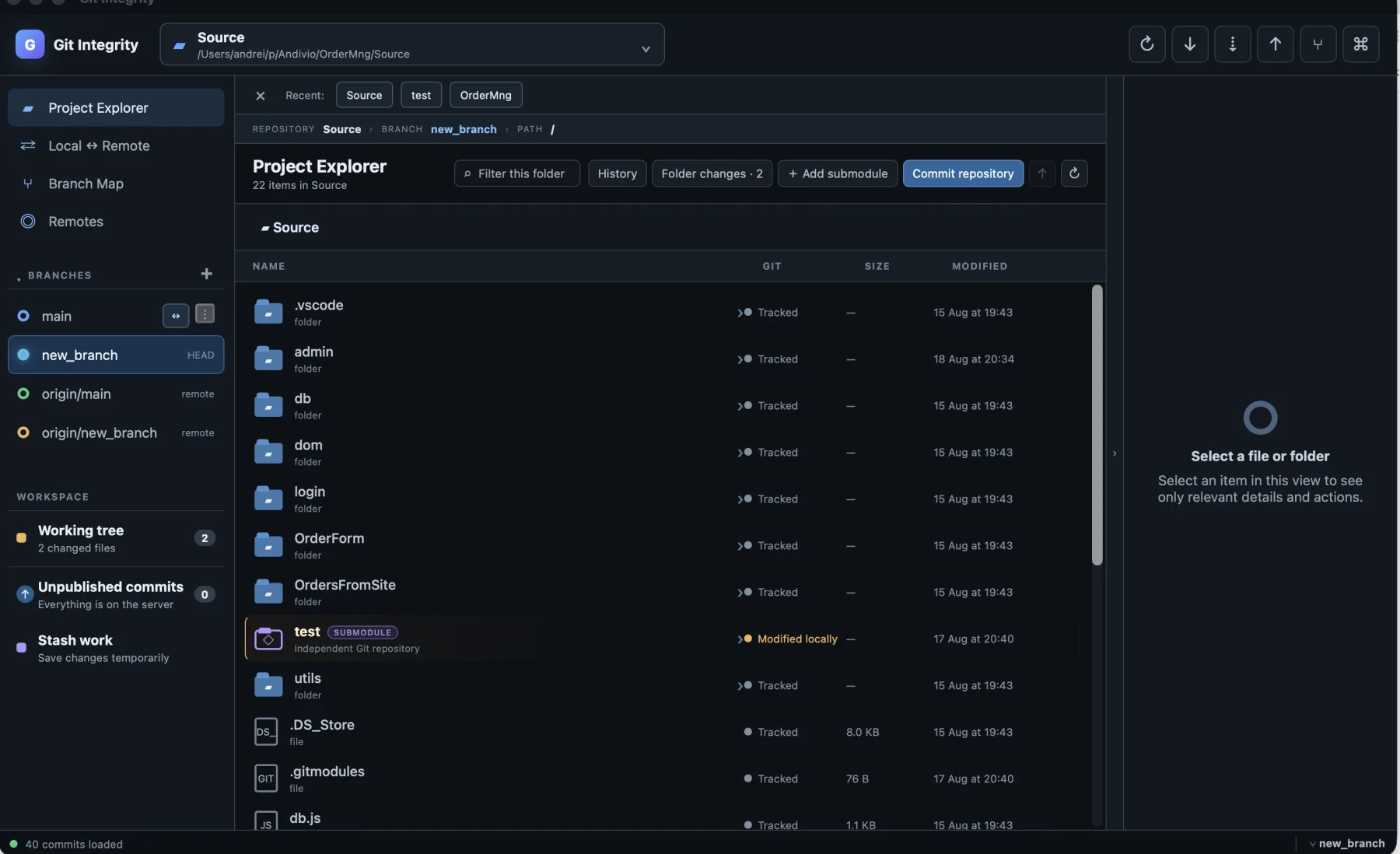Open Unpublished commits section
The width and height of the screenshot is (1400, 854).
pyautogui.click(x=116, y=594)
